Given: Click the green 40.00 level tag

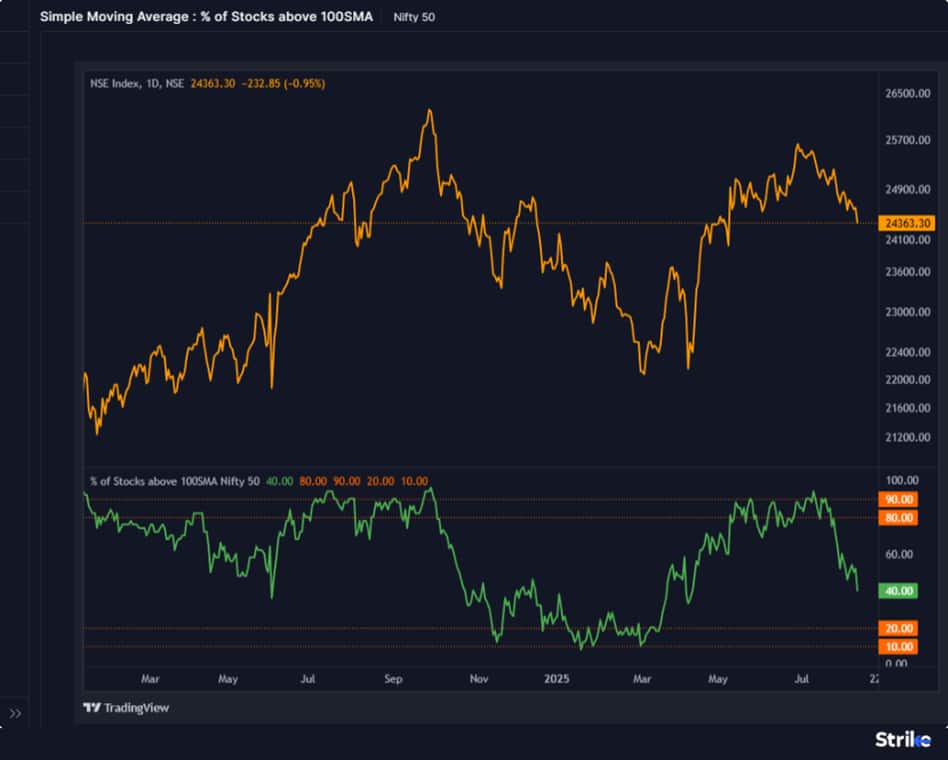Looking at the screenshot, I should pyautogui.click(x=898, y=591).
